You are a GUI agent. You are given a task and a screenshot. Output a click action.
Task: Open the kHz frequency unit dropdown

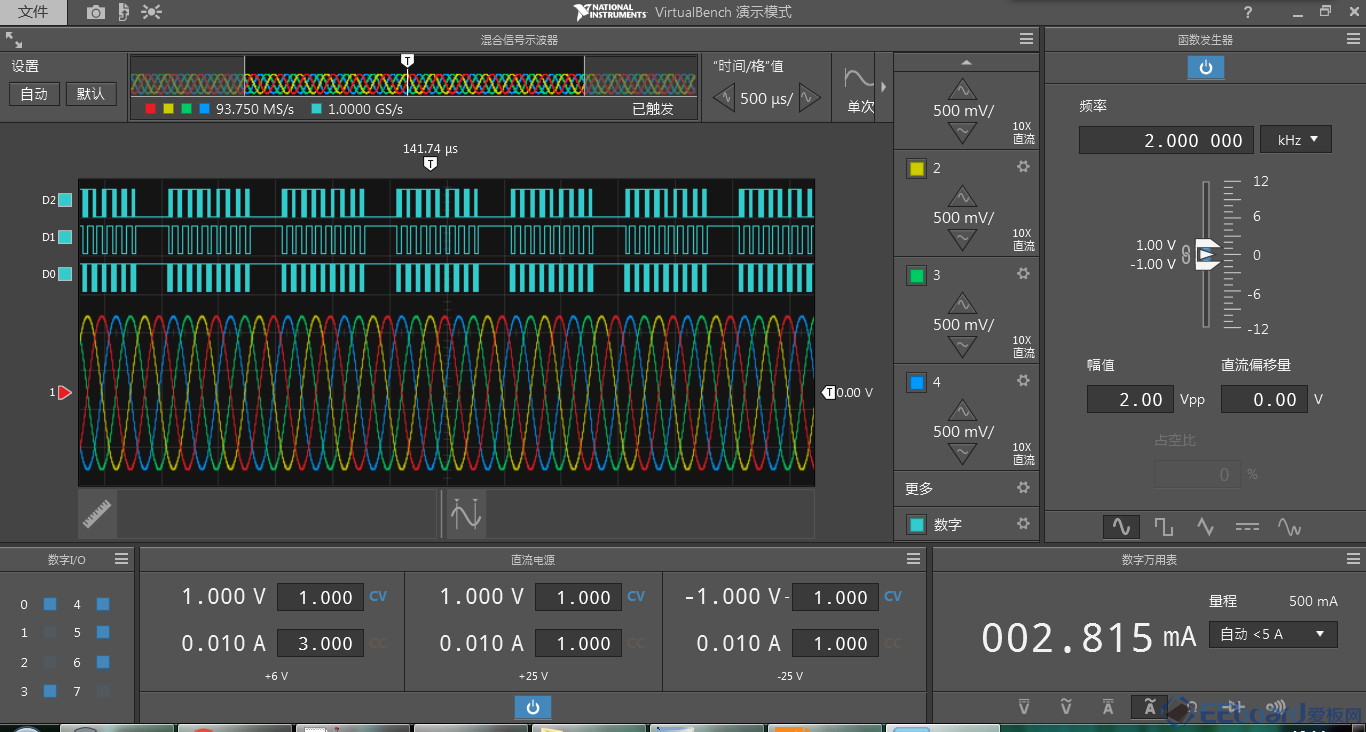pyautogui.click(x=1296, y=140)
